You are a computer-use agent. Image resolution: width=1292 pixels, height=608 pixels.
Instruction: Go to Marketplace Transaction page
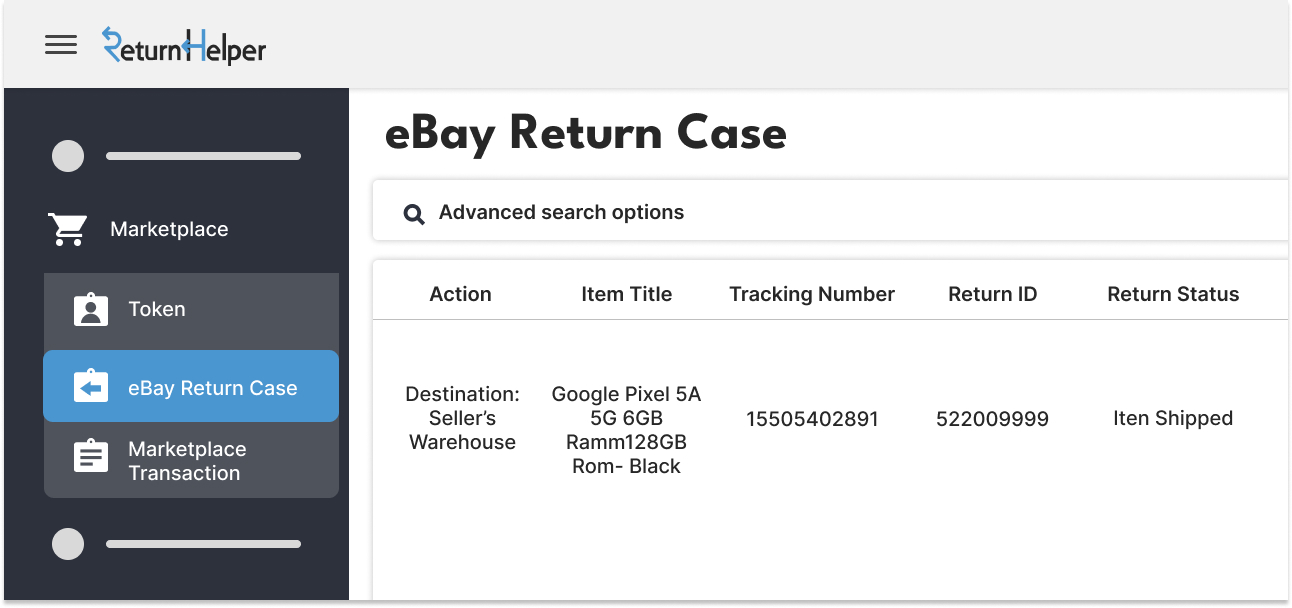tap(186, 461)
